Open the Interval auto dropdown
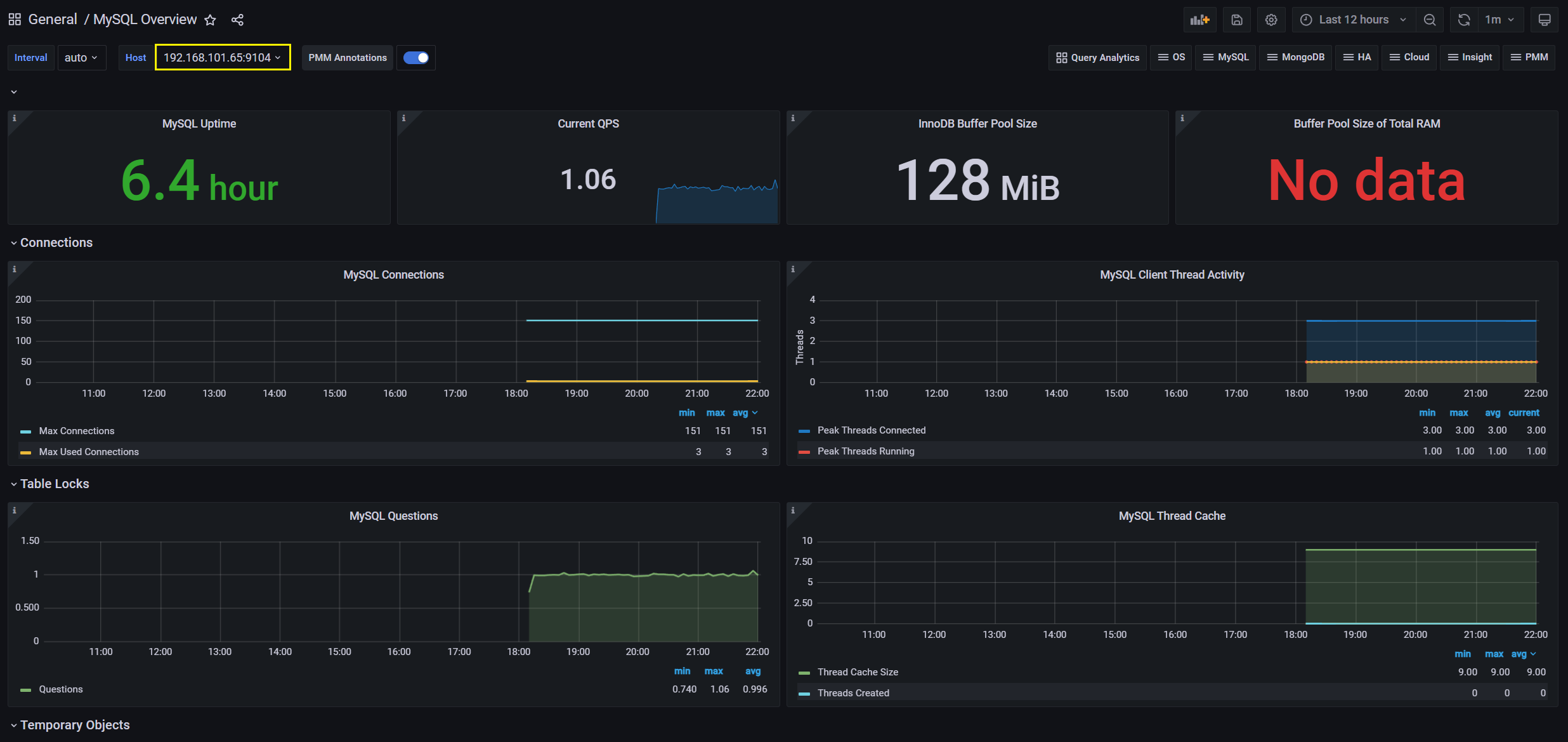 [81, 58]
